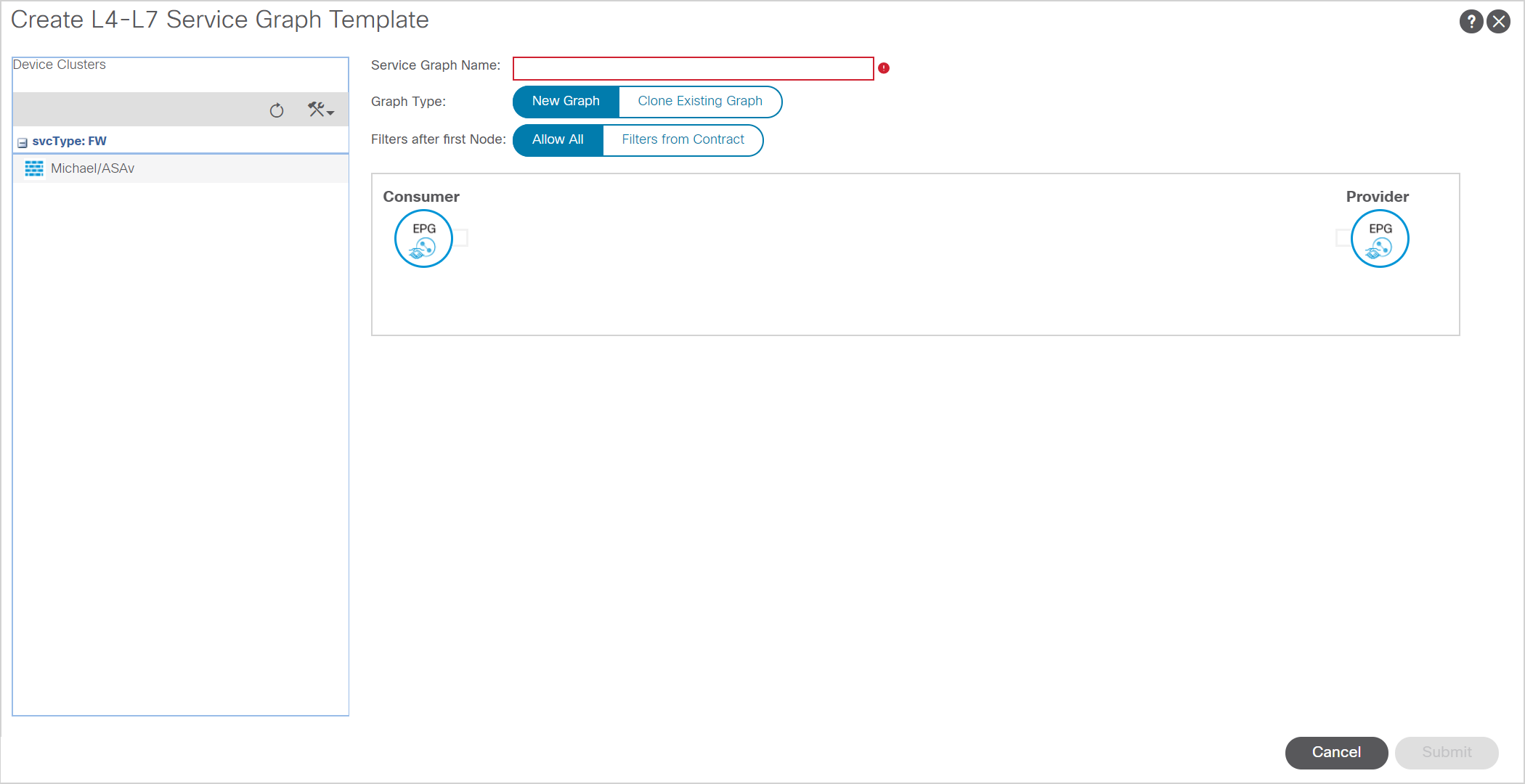This screenshot has height=784, width=1525.
Task: Click the Consumer label
Action: [x=421, y=197]
